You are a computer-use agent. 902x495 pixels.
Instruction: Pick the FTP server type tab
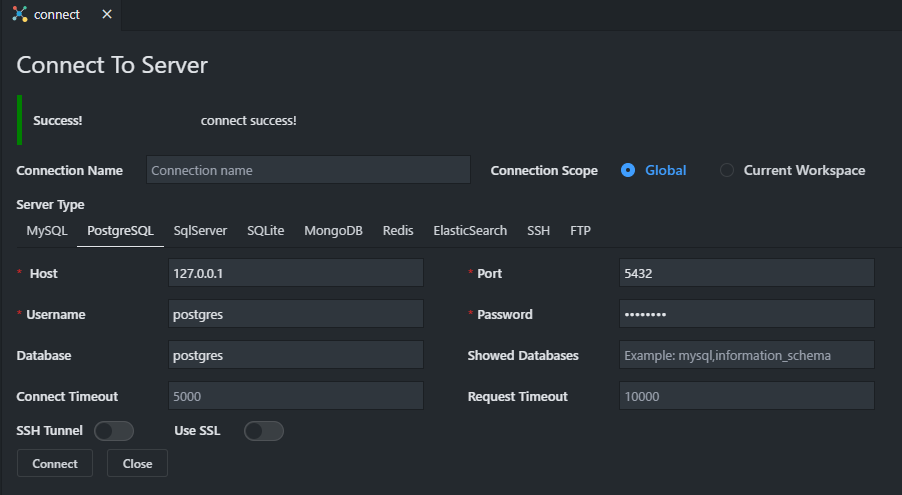click(580, 230)
